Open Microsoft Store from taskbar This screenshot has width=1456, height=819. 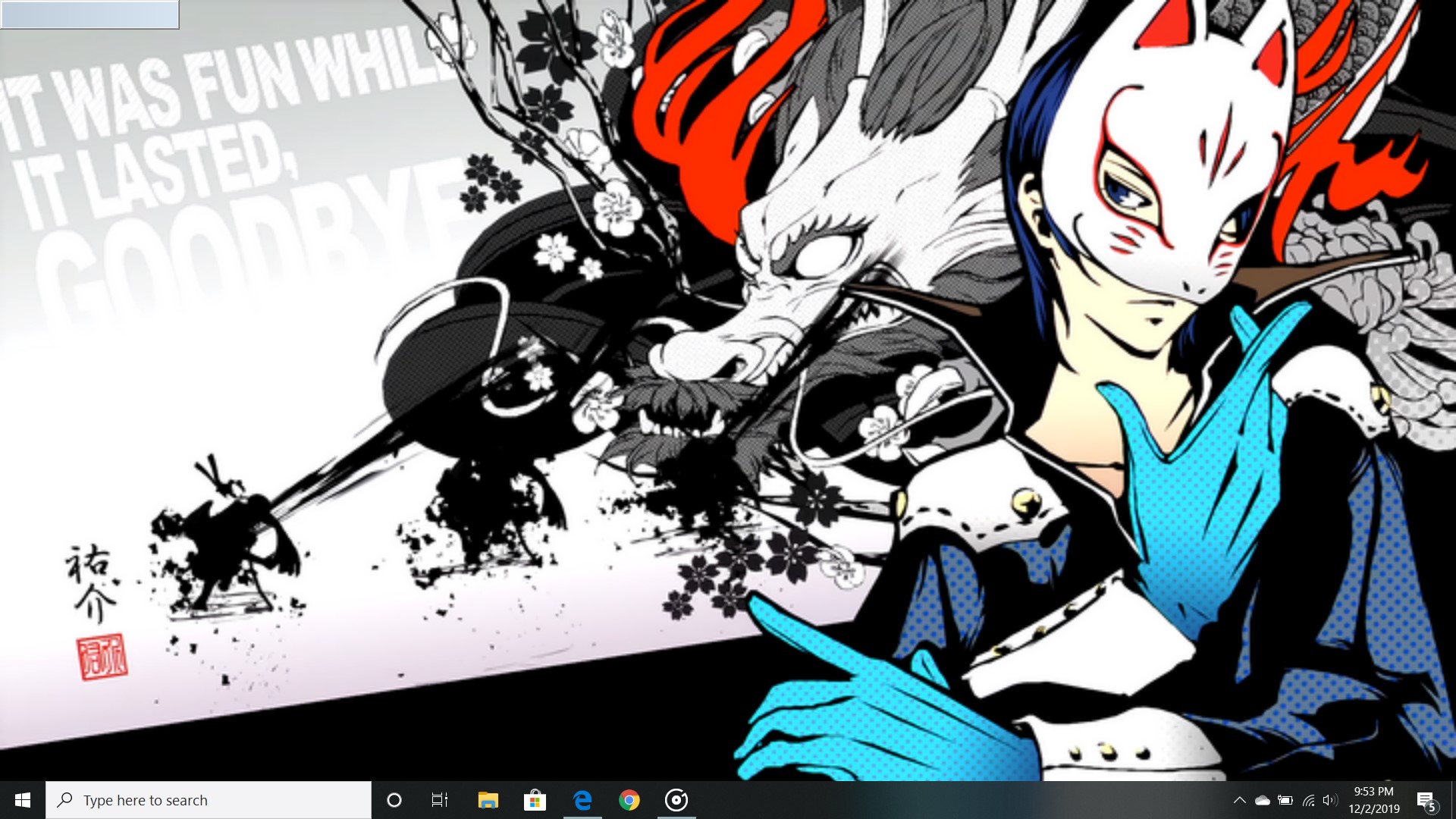(535, 800)
